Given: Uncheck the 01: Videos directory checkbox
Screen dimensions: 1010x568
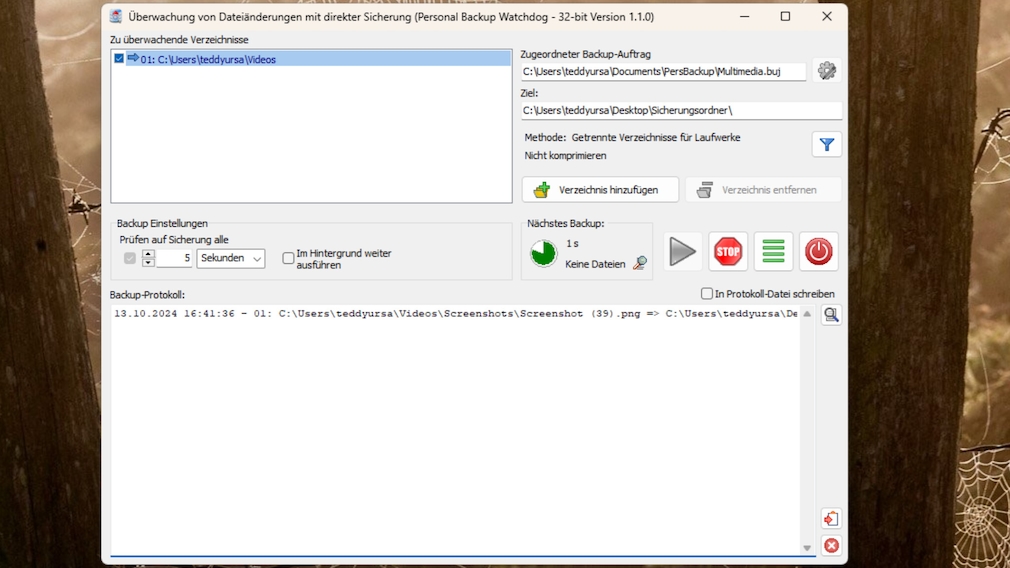Looking at the screenshot, I should click(119, 59).
